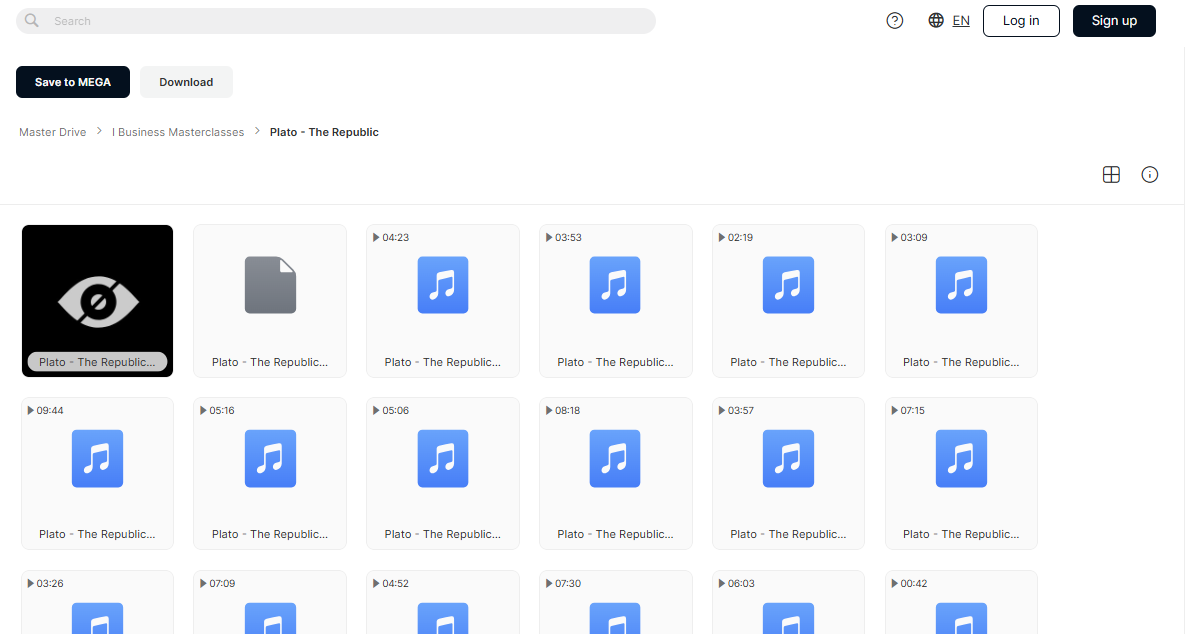The height and width of the screenshot is (634, 1185).
Task: Open audio file with duration 03:09
Action: [x=961, y=301]
